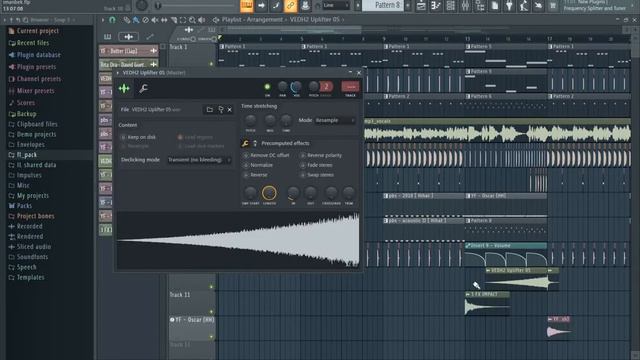
Task: Adjust the VOL knob in sampler window
Action: click(x=296, y=87)
